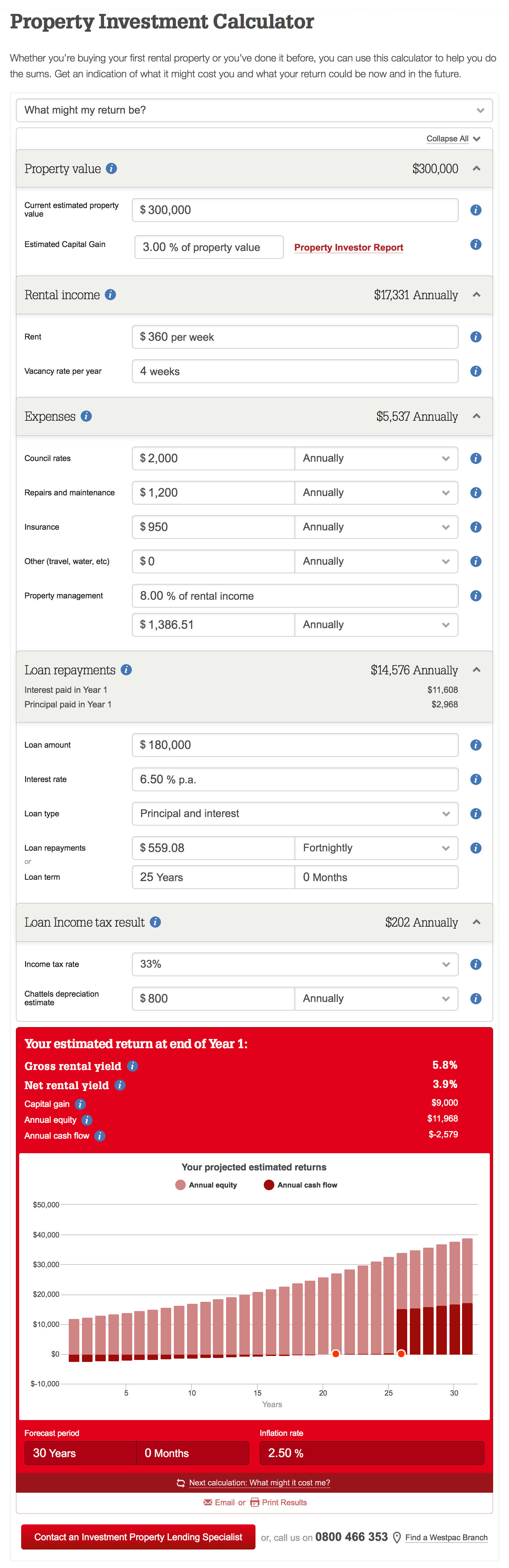
Task: Click info icon for Estimated Capital Gain row
Action: click(476, 244)
